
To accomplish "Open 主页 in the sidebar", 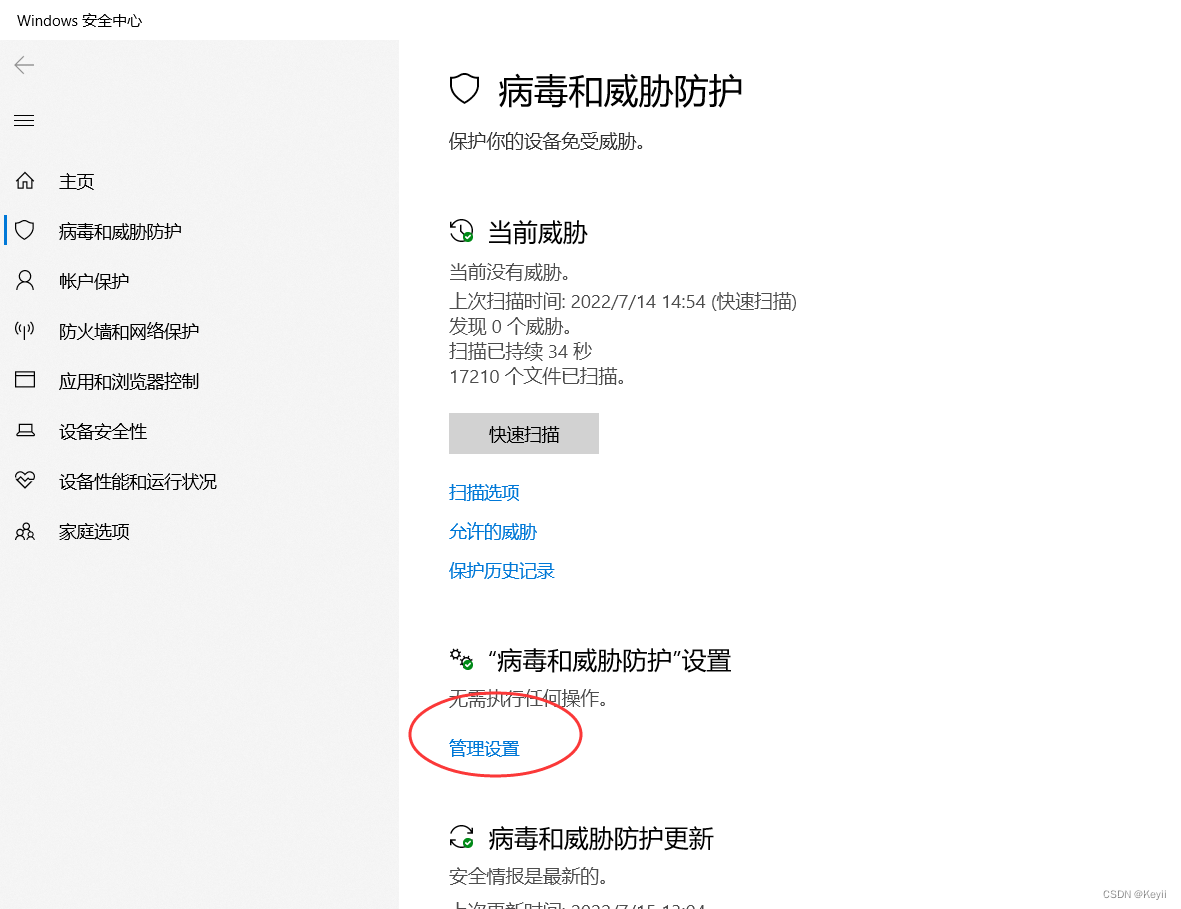I will [x=77, y=181].
